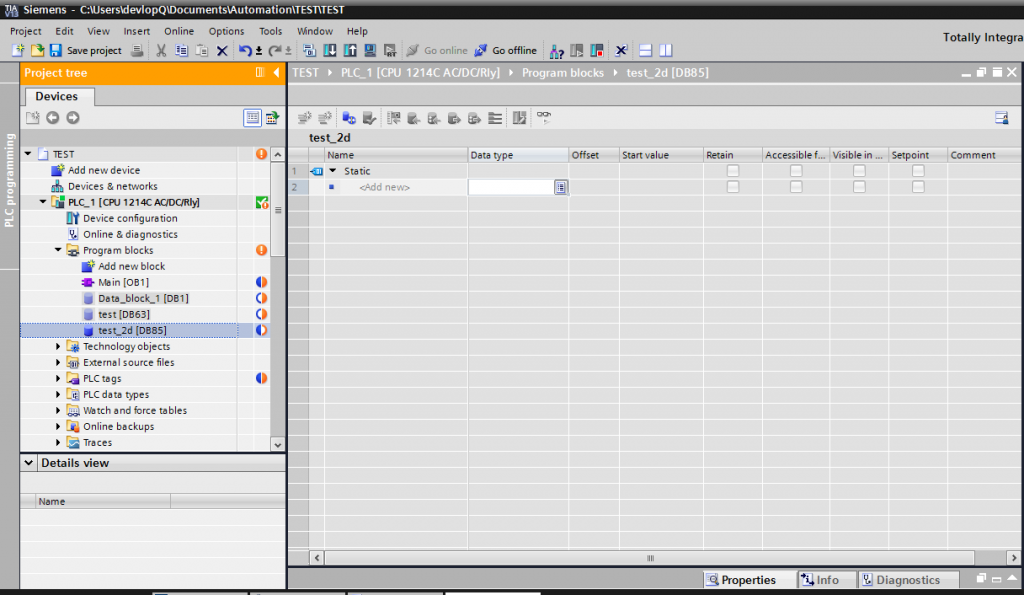Click the Cross-references icon
Screen dimensions: 1024x595
pyautogui.click(x=621, y=50)
